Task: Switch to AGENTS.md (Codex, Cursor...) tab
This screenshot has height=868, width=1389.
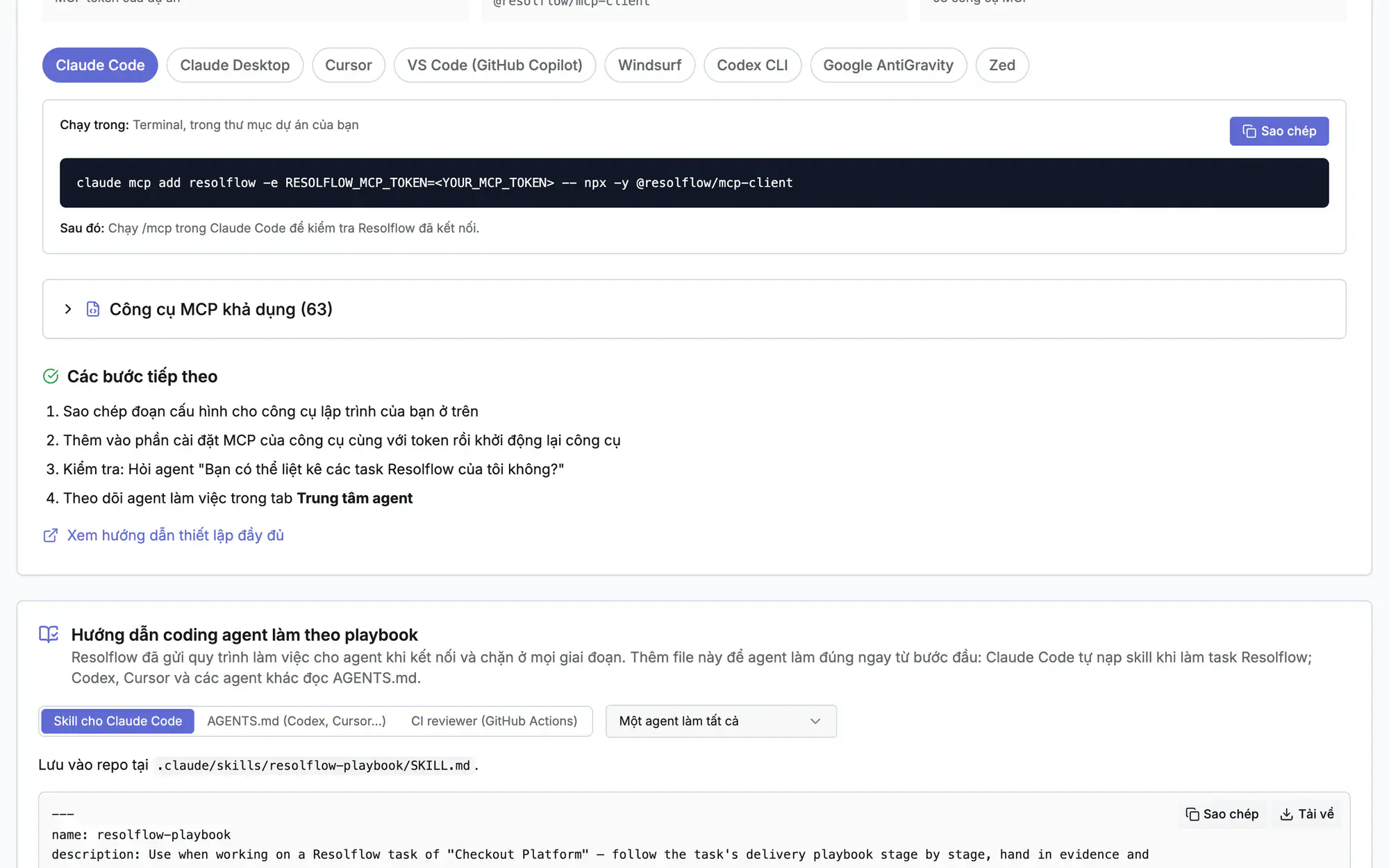Action: tap(297, 721)
